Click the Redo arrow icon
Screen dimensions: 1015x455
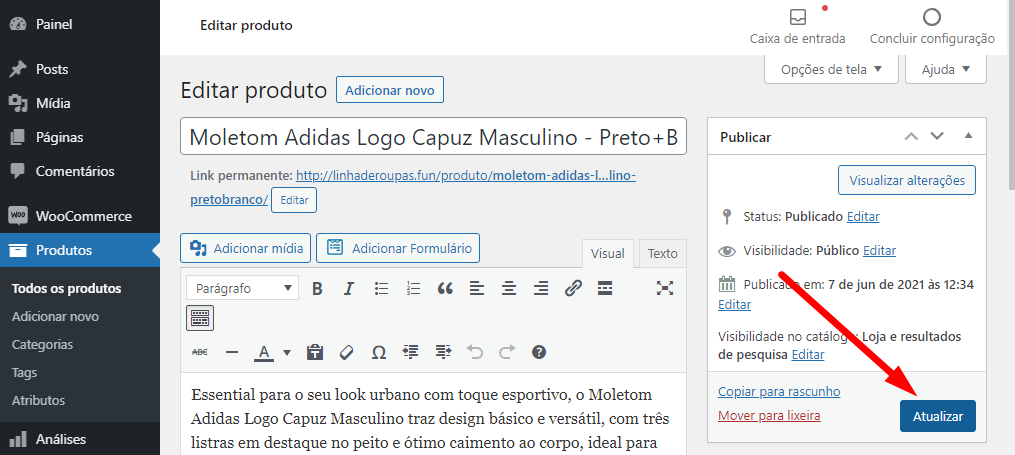507,352
